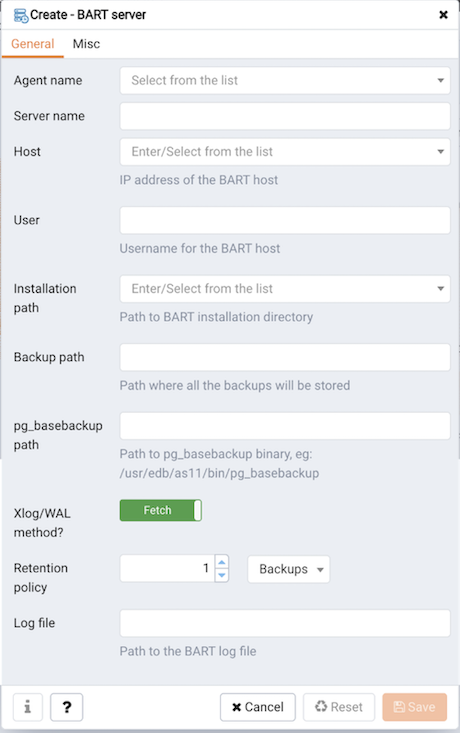The height and width of the screenshot is (733, 460).
Task: Click 'Path where all the backups will be stored'
Action: [235, 385]
